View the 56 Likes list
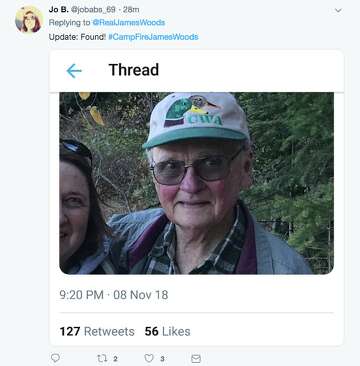 [x=167, y=331]
